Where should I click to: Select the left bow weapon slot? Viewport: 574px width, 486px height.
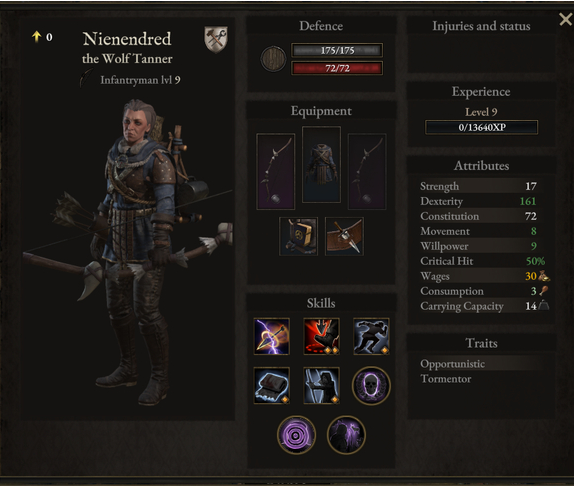(276, 171)
